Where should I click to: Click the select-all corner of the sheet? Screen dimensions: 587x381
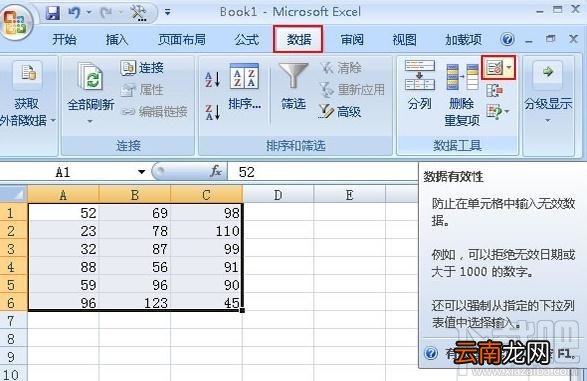13,195
